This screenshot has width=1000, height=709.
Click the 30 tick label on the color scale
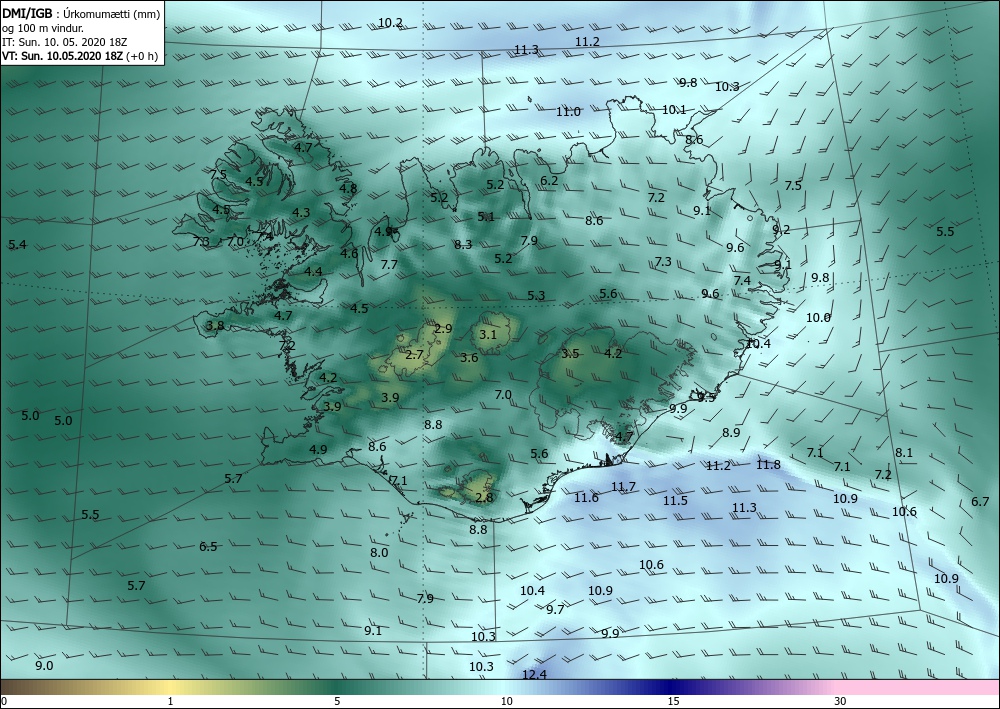(x=841, y=701)
